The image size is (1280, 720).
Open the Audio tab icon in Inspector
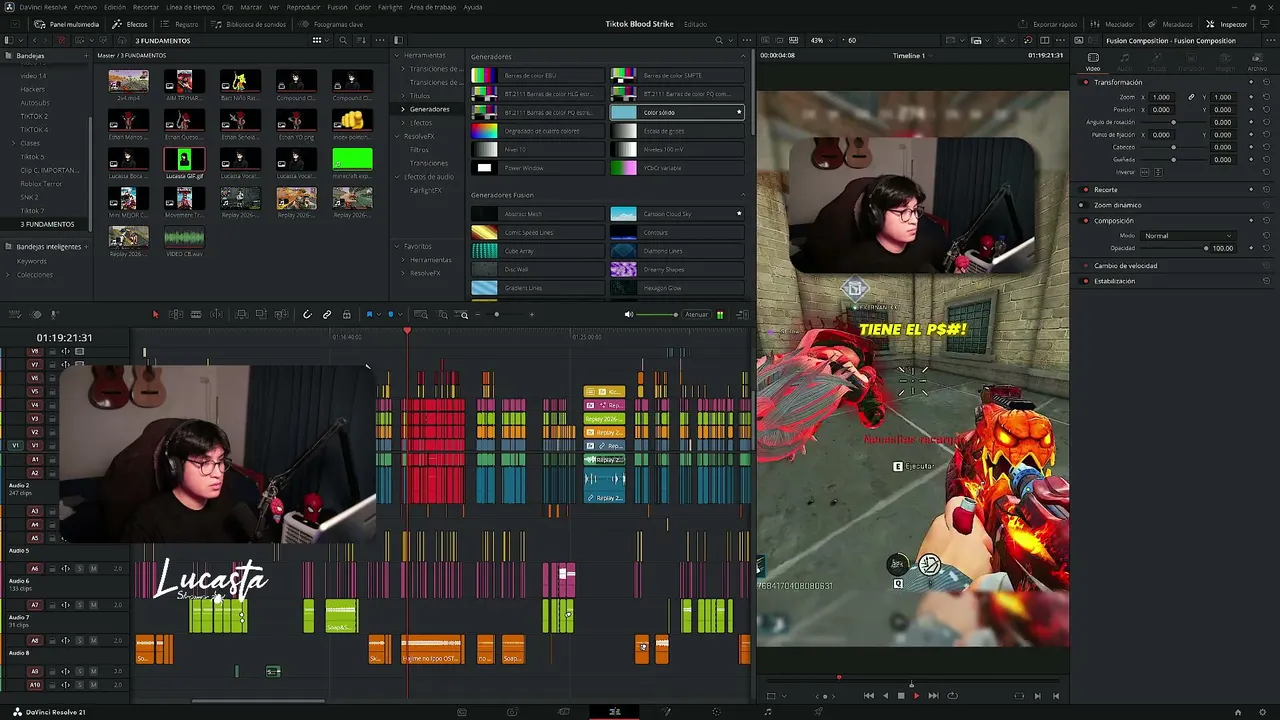(x=1125, y=62)
